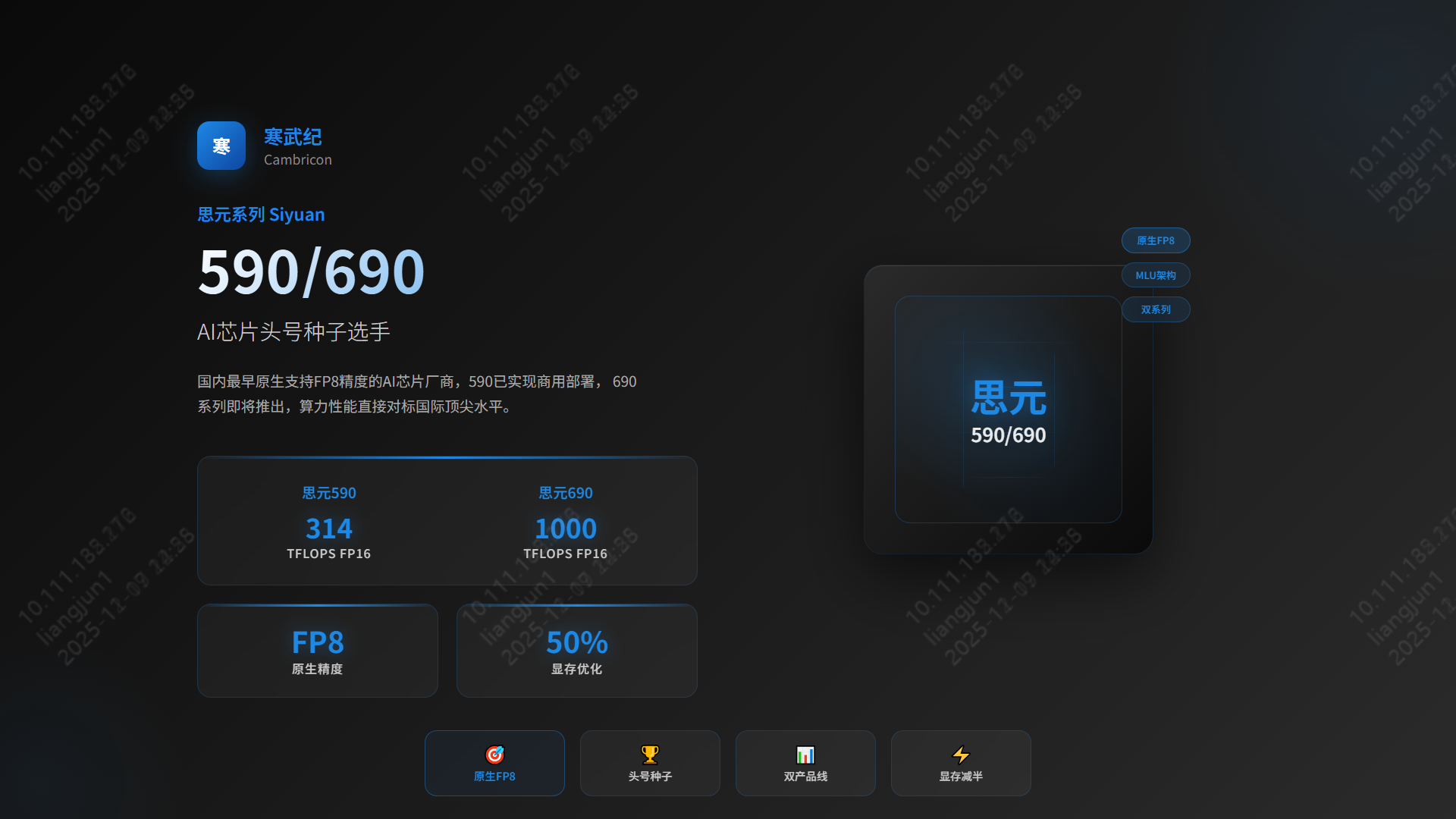Open the 原生FP8 bottom tab label

(x=494, y=776)
